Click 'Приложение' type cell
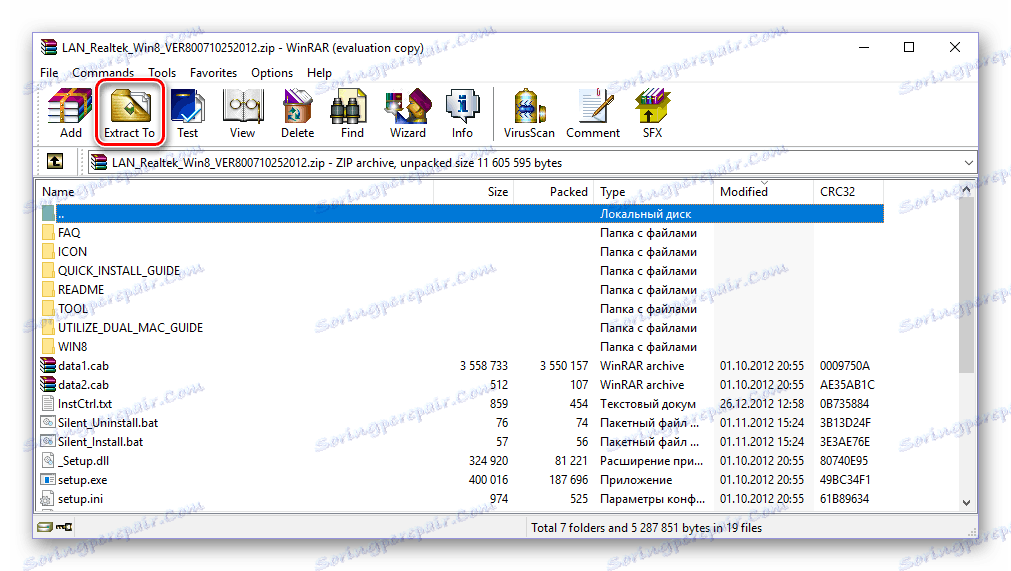 pos(636,480)
